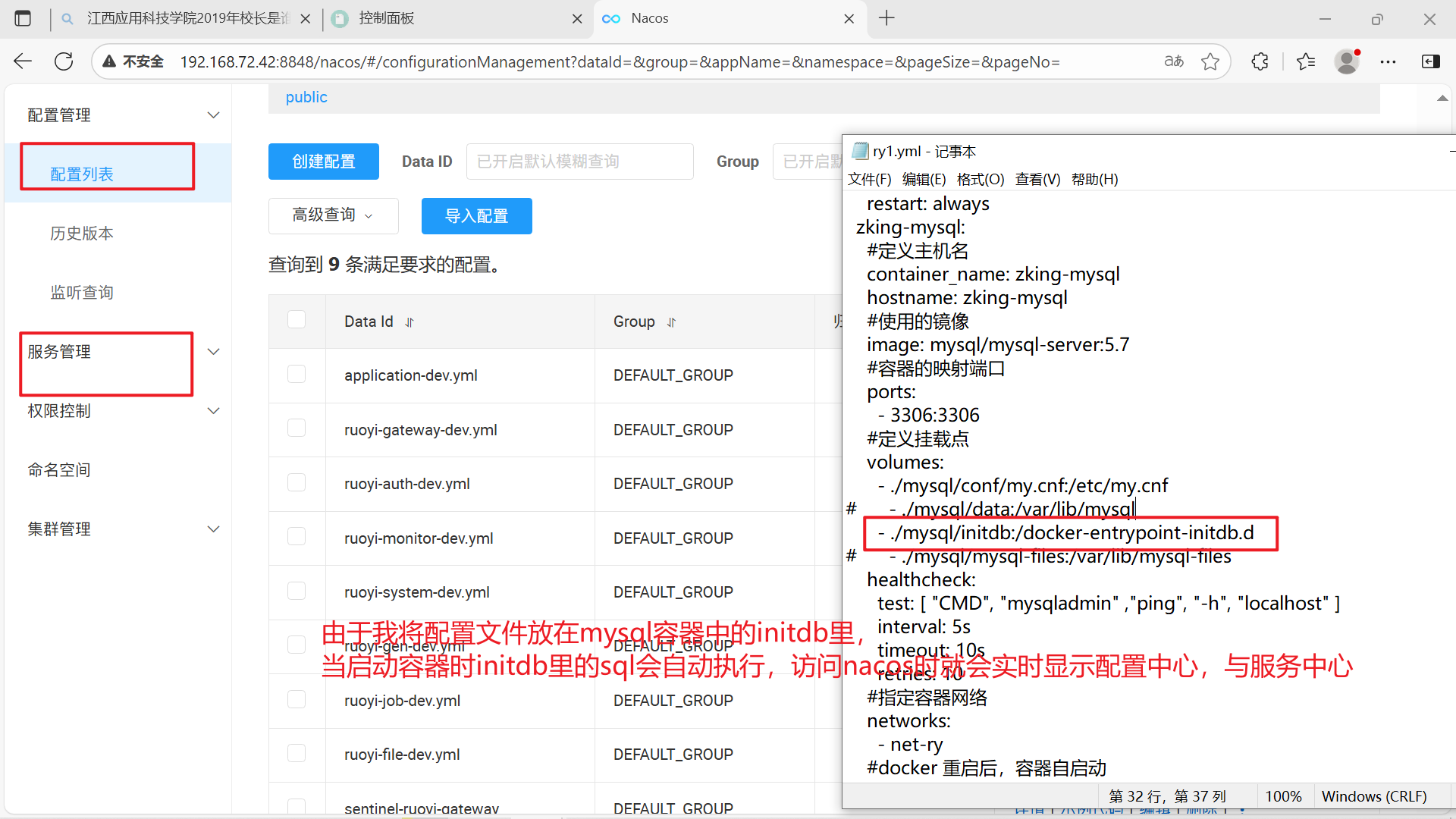Check the ruoyi-job-dev.yml row checkbox
Viewport: 1456px width, 819px height.
tap(297, 699)
